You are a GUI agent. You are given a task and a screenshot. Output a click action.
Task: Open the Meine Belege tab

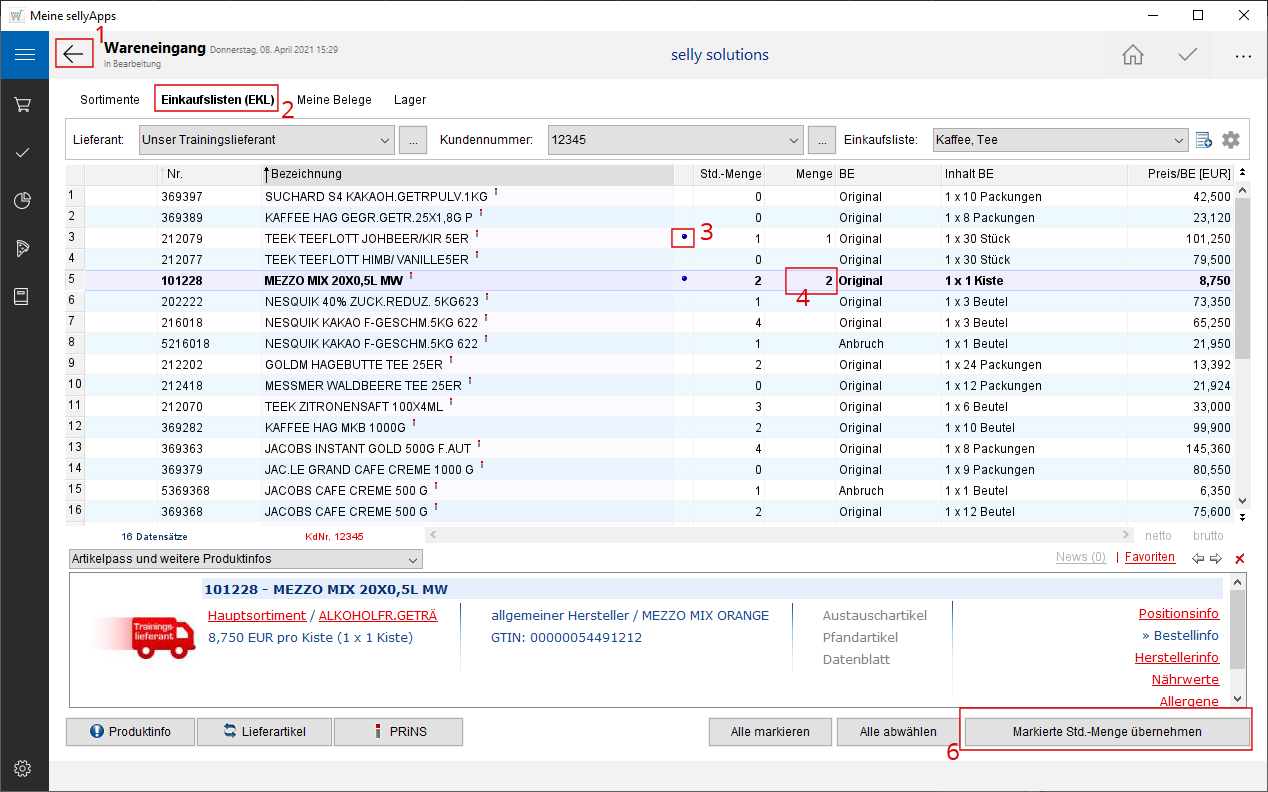(334, 100)
